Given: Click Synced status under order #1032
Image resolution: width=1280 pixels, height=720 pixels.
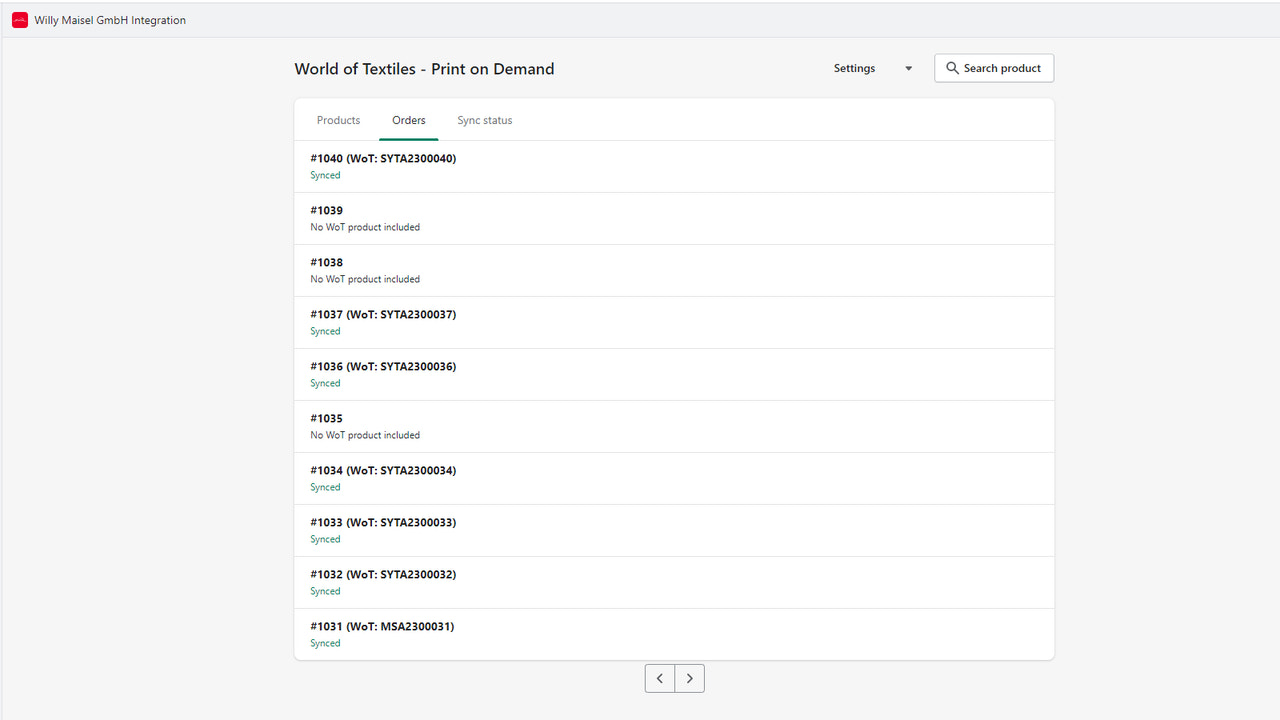Looking at the screenshot, I should [x=325, y=591].
